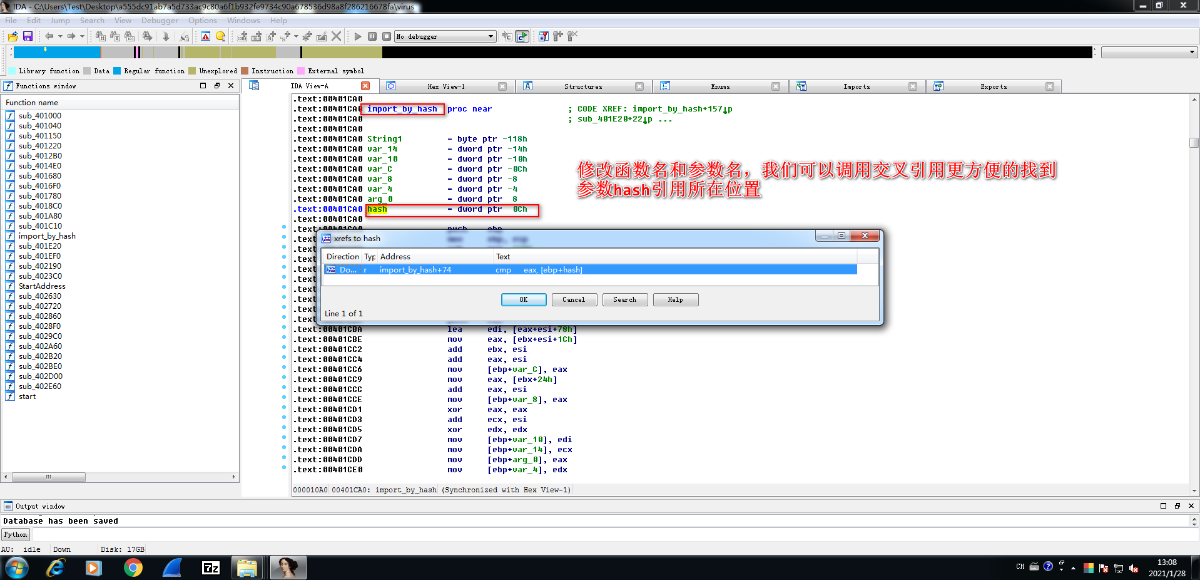The height and width of the screenshot is (580, 1200).
Task: Switch to the Structures tab
Action: (583, 87)
